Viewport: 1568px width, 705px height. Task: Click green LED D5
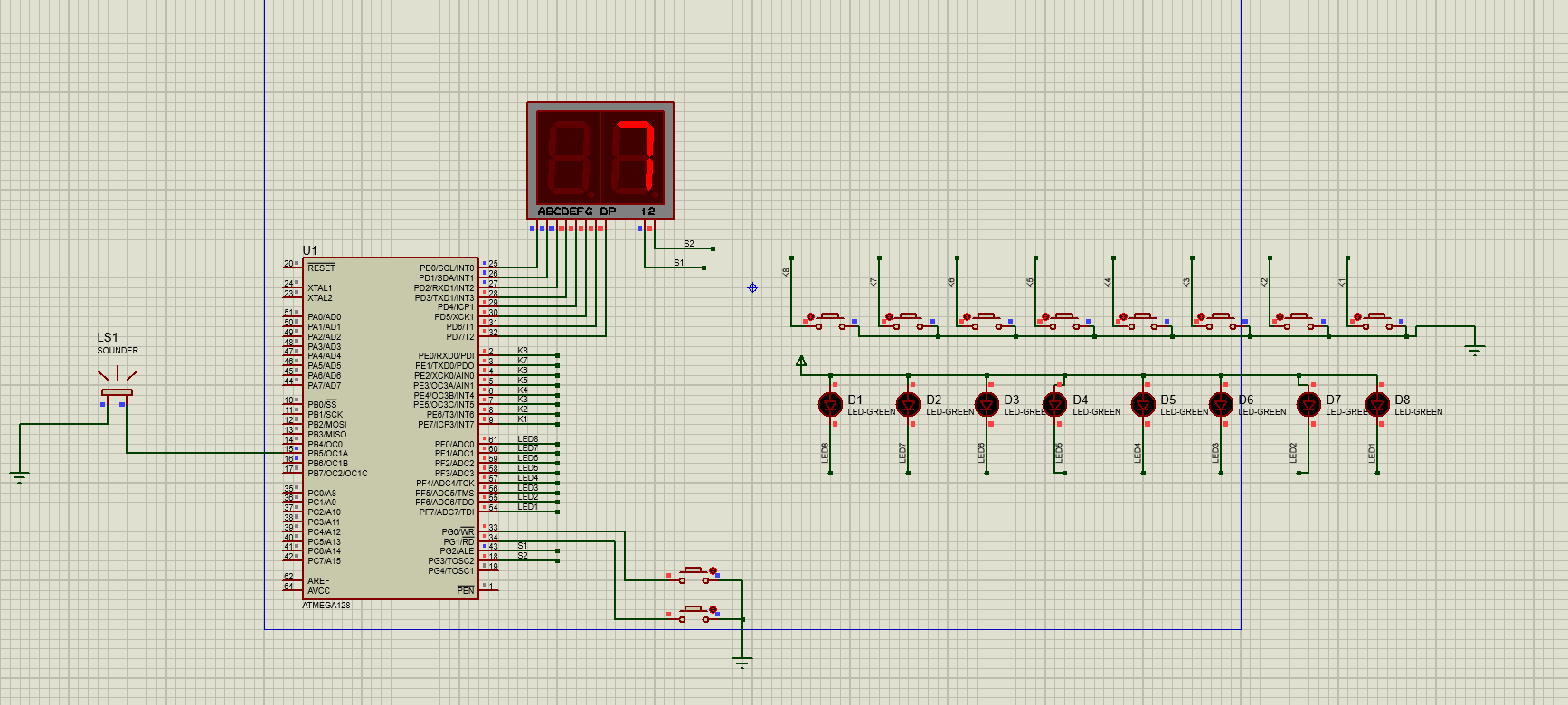pos(1143,404)
